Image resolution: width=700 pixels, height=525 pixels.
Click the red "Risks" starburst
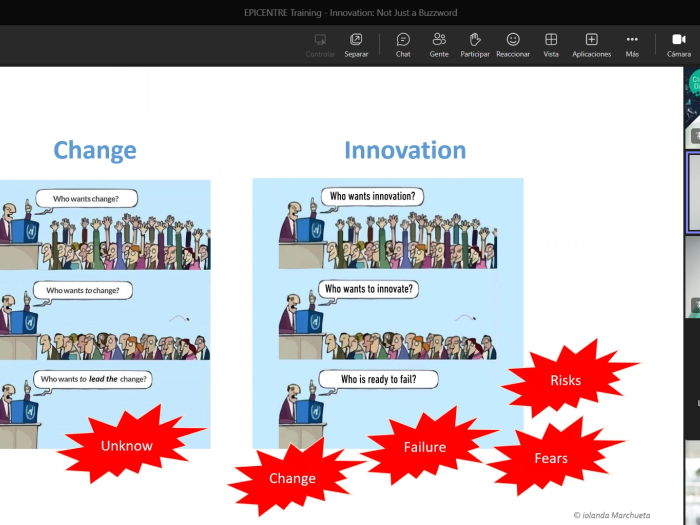click(x=565, y=380)
